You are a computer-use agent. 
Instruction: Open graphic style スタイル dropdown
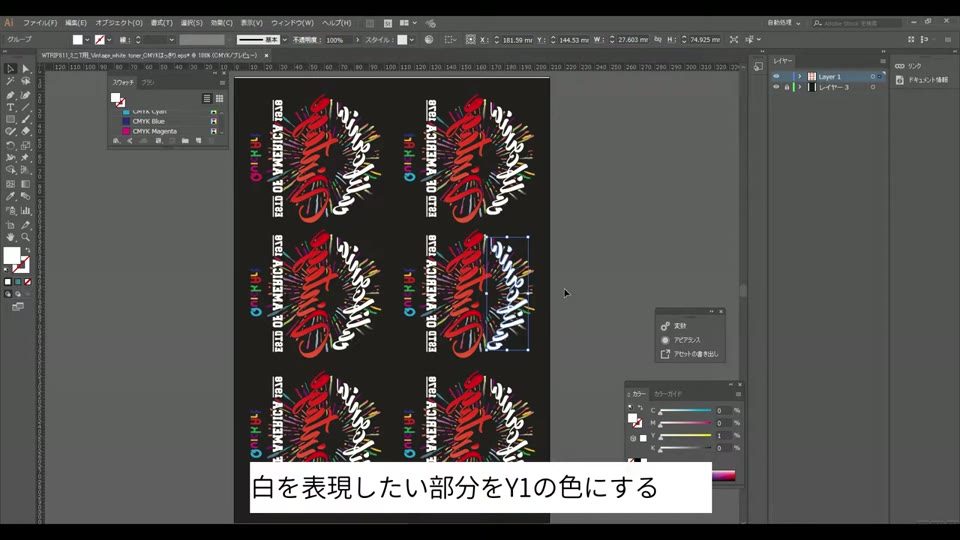coord(411,40)
